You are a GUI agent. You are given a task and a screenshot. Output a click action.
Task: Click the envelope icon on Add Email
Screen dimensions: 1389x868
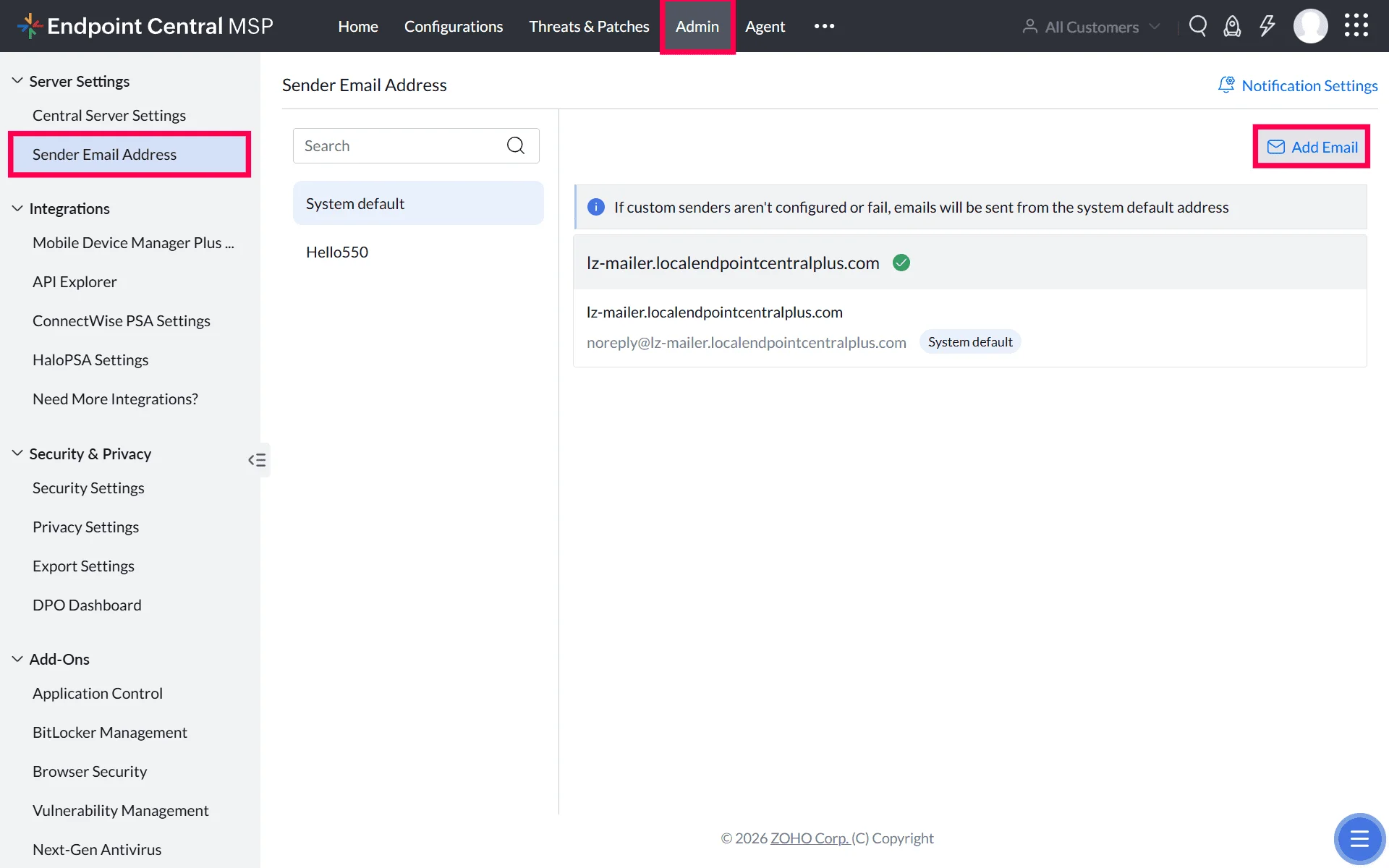(1276, 147)
